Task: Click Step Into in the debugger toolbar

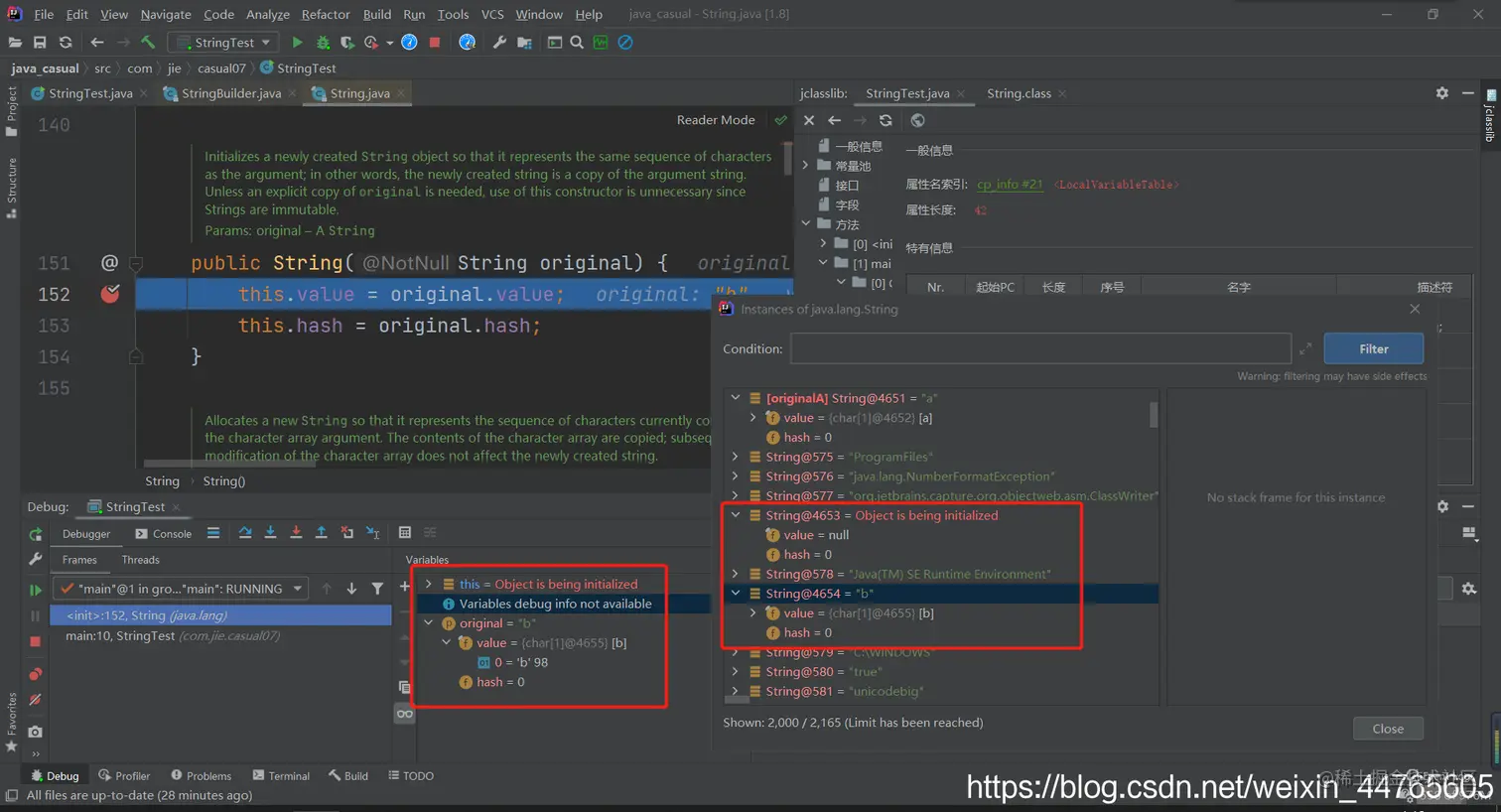Action: [270, 533]
